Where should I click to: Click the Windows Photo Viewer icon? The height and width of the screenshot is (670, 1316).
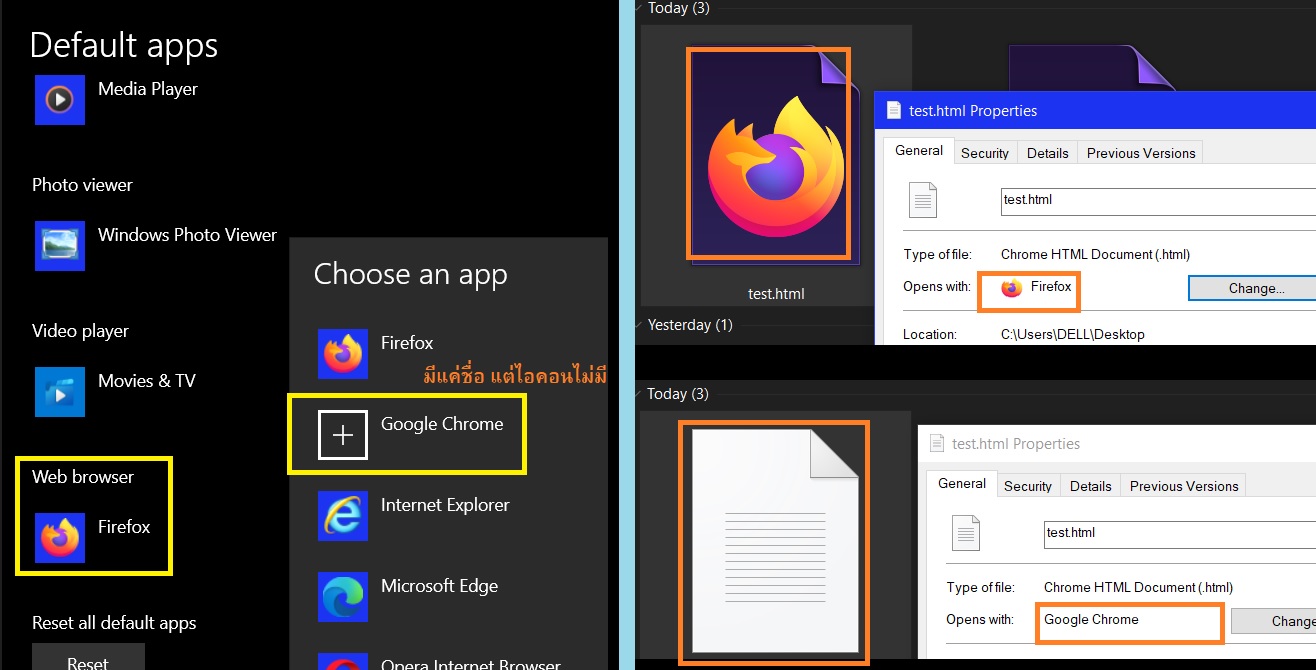tap(60, 246)
